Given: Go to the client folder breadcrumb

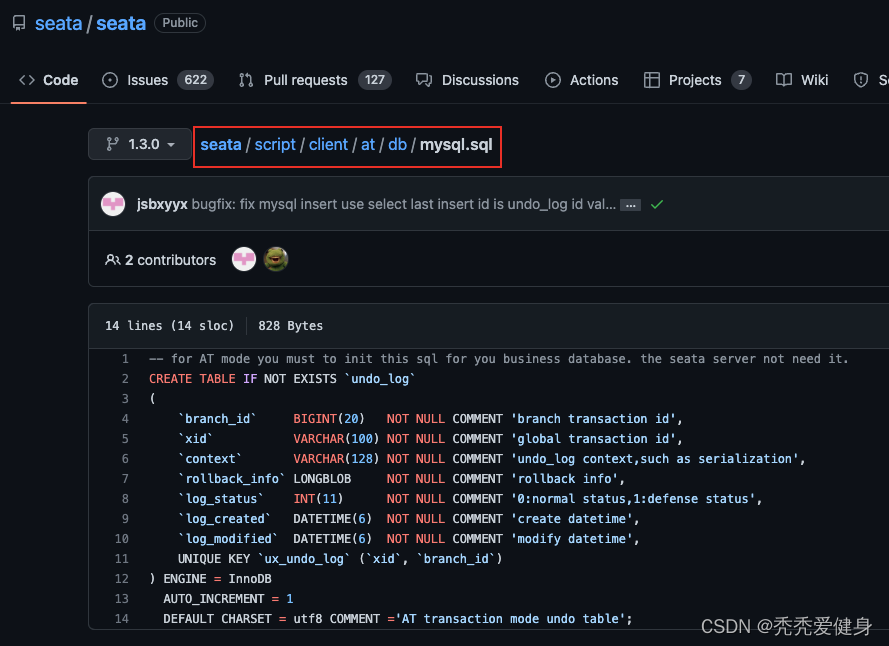Looking at the screenshot, I should pos(328,144).
